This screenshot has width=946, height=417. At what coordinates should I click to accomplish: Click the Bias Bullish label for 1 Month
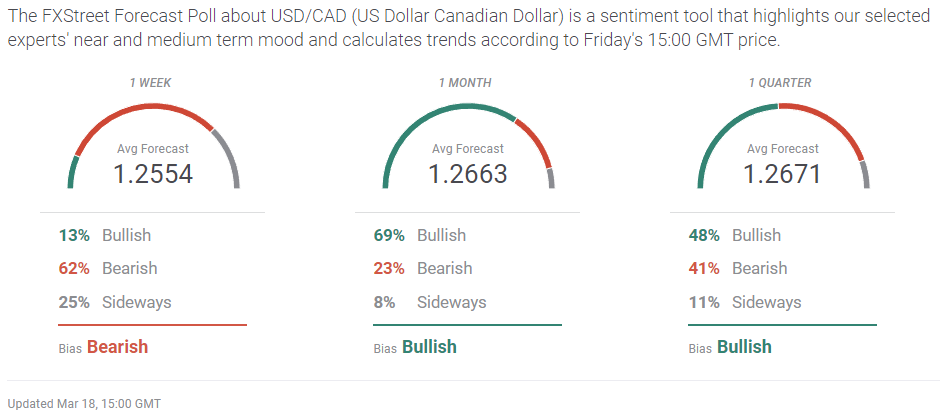tap(415, 347)
